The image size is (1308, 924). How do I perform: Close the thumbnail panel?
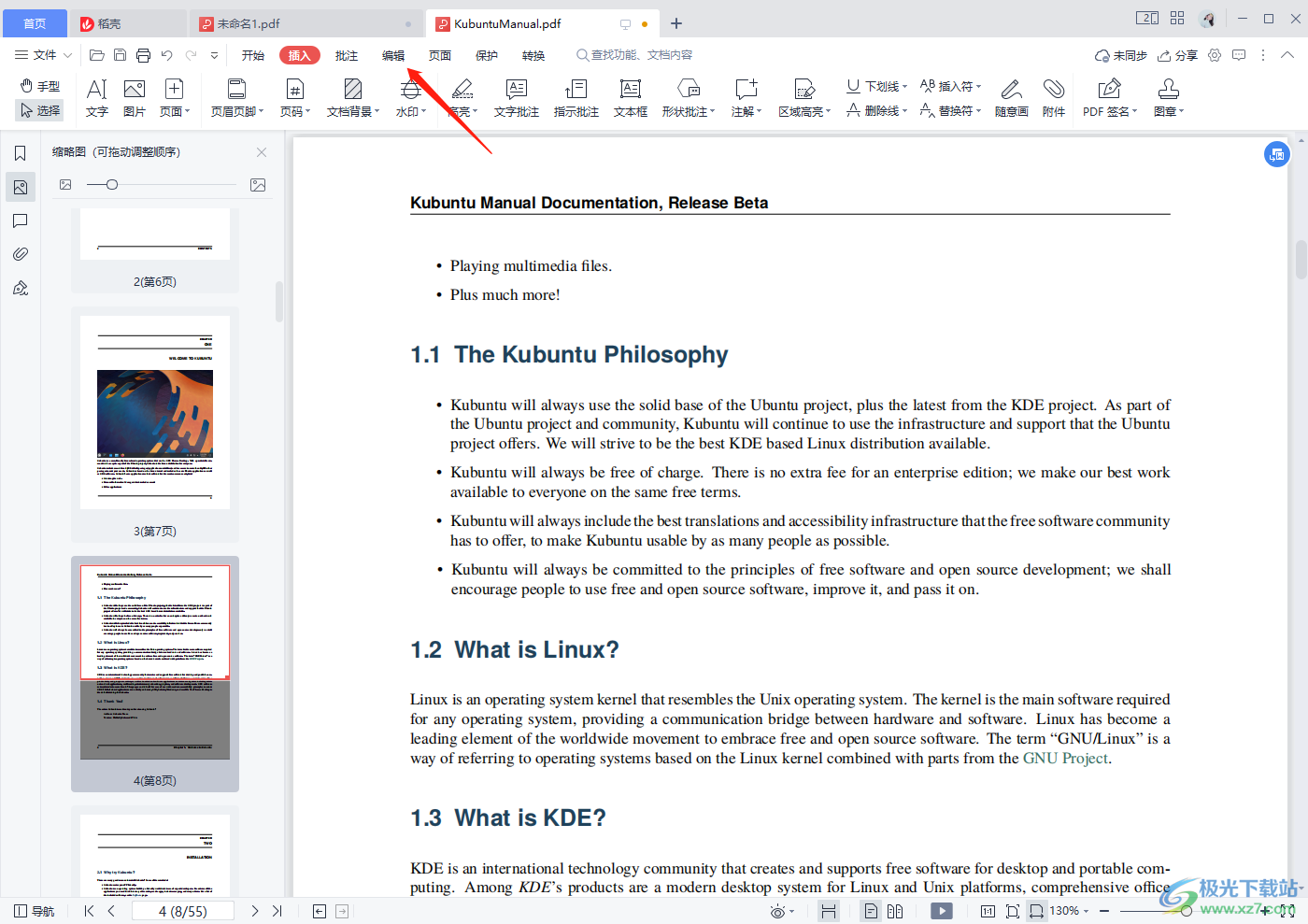click(262, 152)
